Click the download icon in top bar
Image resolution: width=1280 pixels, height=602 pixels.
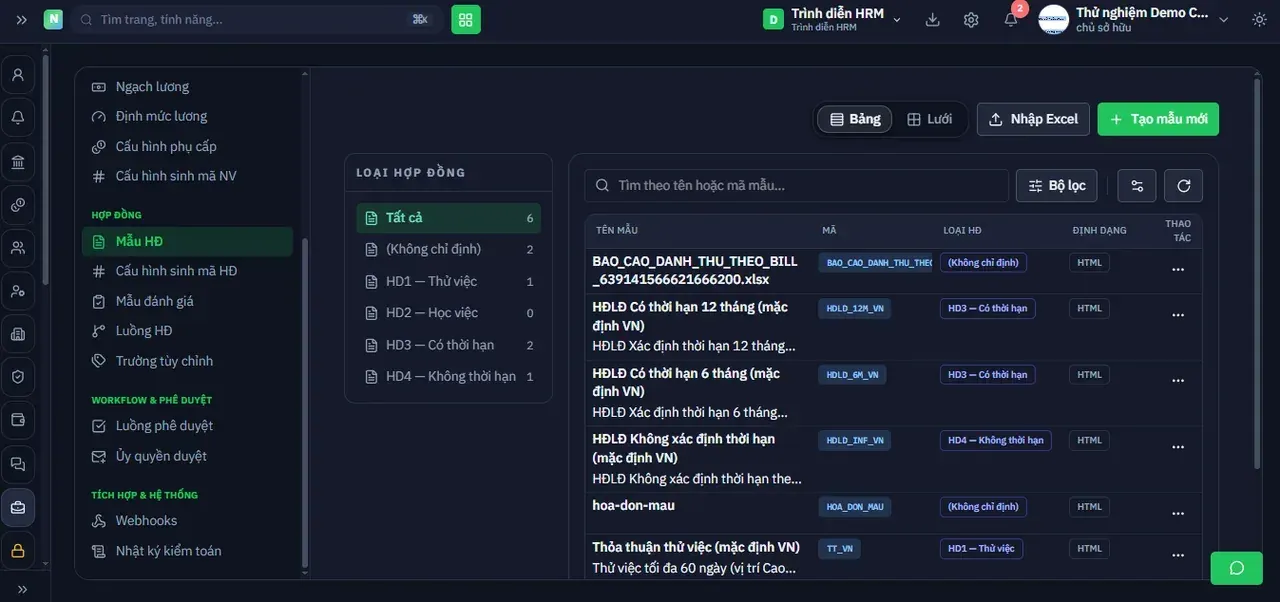click(933, 19)
